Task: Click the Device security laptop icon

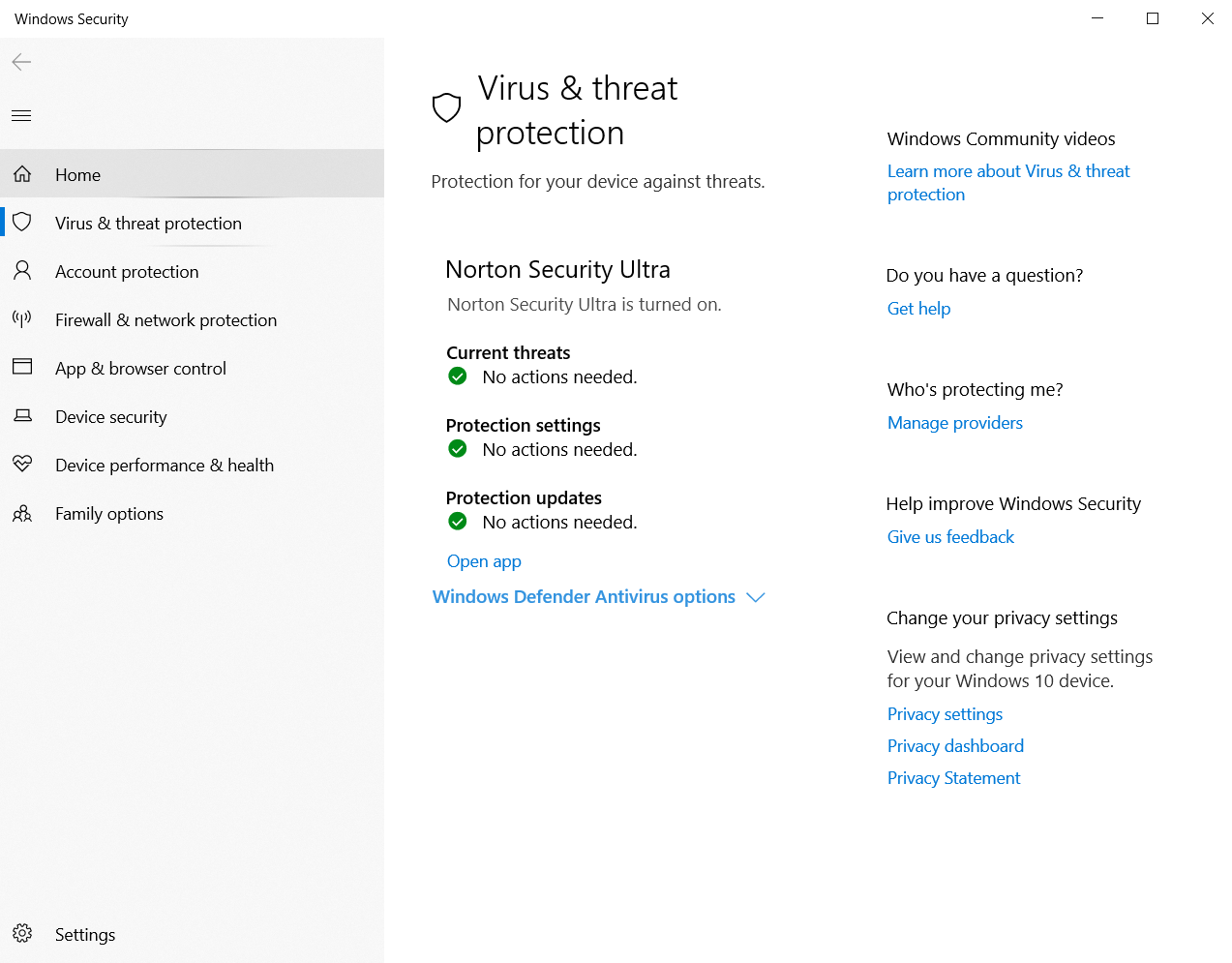Action: coord(22,416)
